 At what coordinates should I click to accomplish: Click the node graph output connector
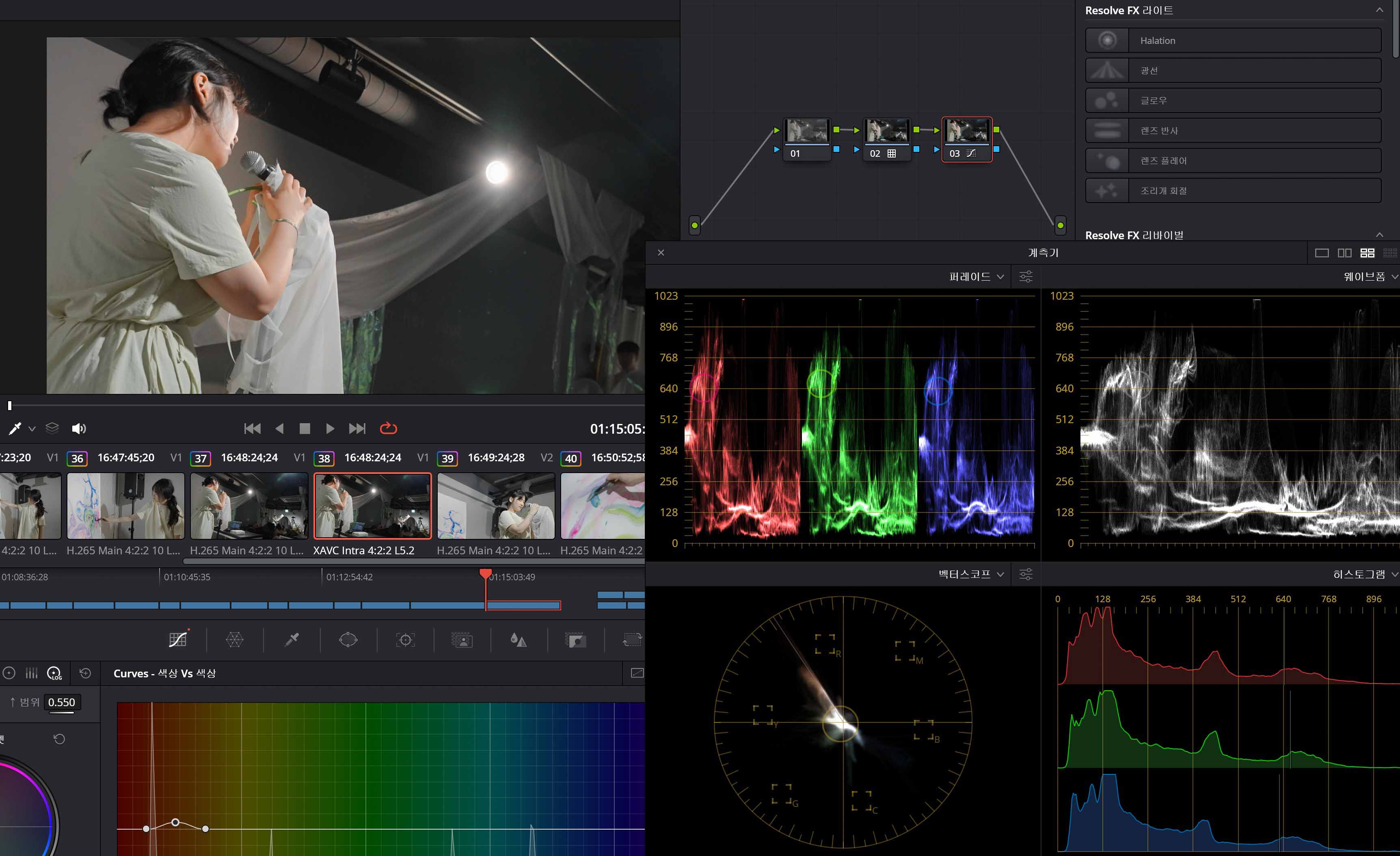(x=1060, y=225)
